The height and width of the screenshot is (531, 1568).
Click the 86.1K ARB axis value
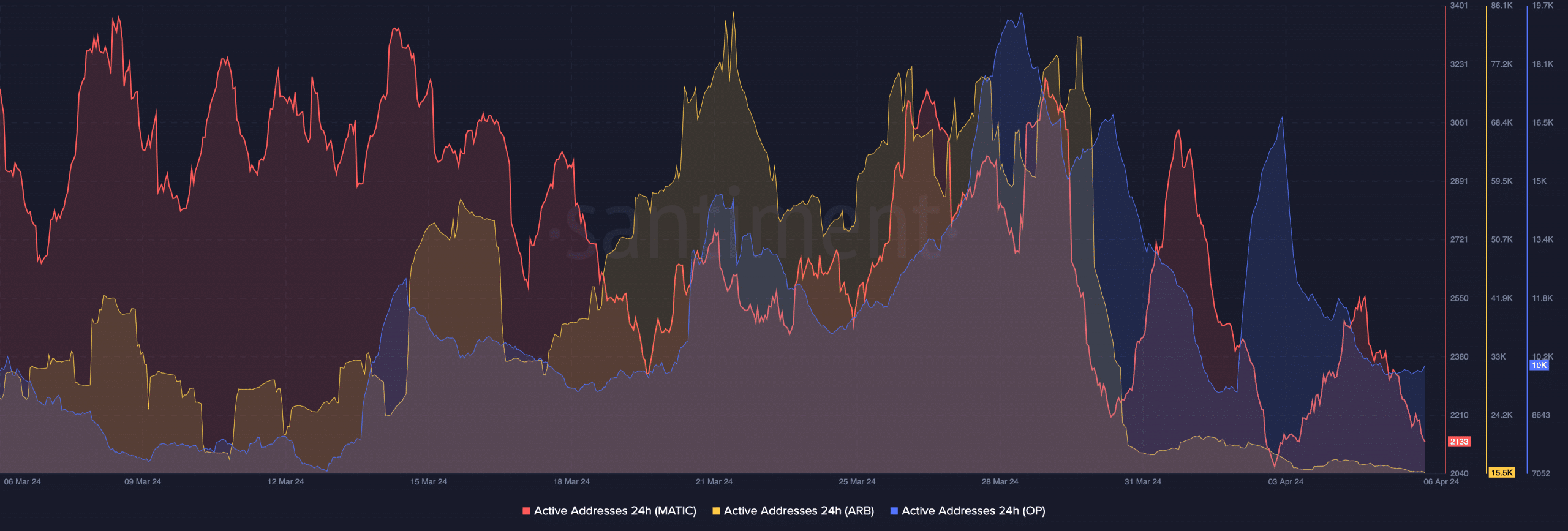tap(1502, 6)
